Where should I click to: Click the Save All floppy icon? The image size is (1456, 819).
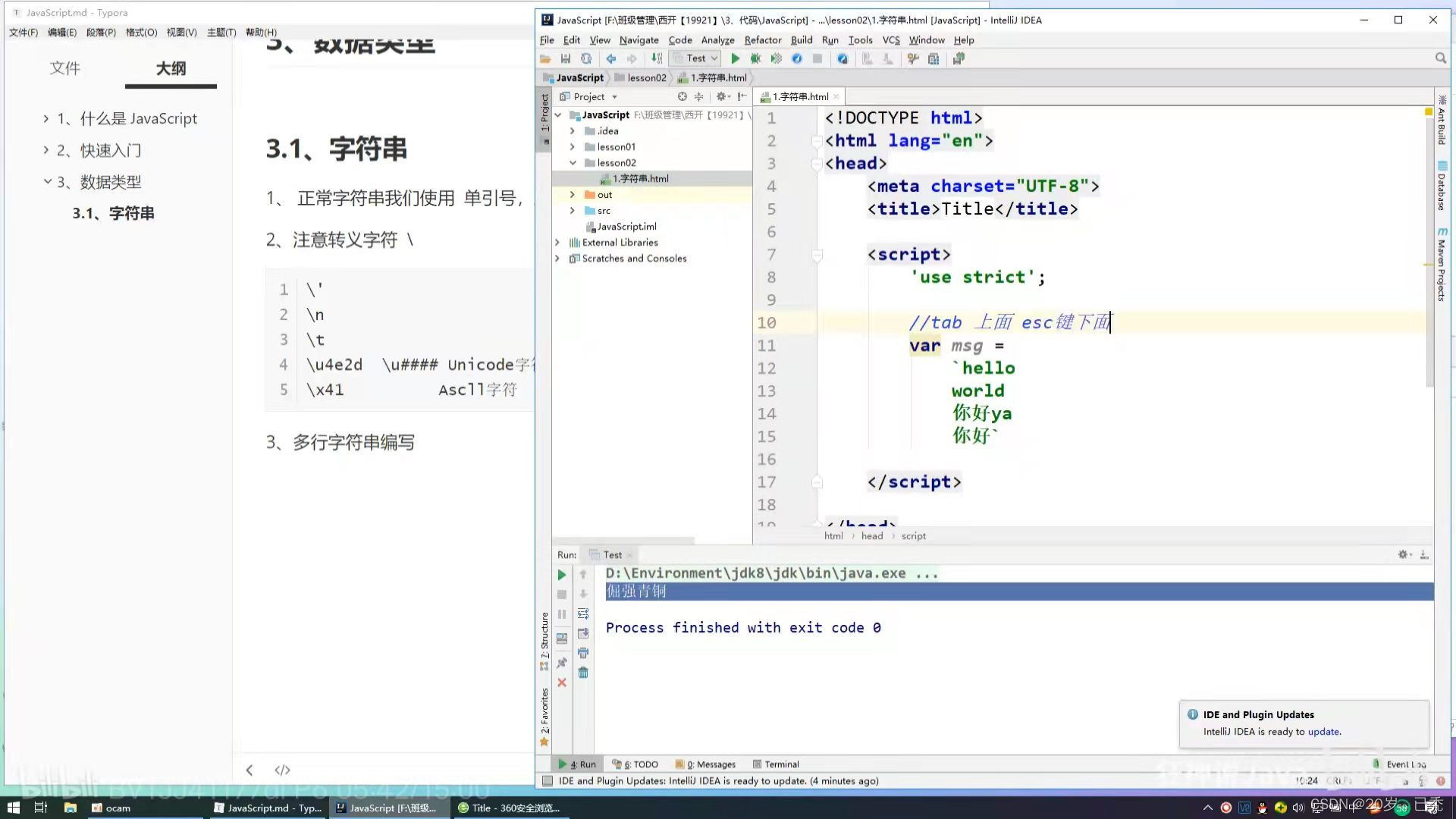click(565, 58)
